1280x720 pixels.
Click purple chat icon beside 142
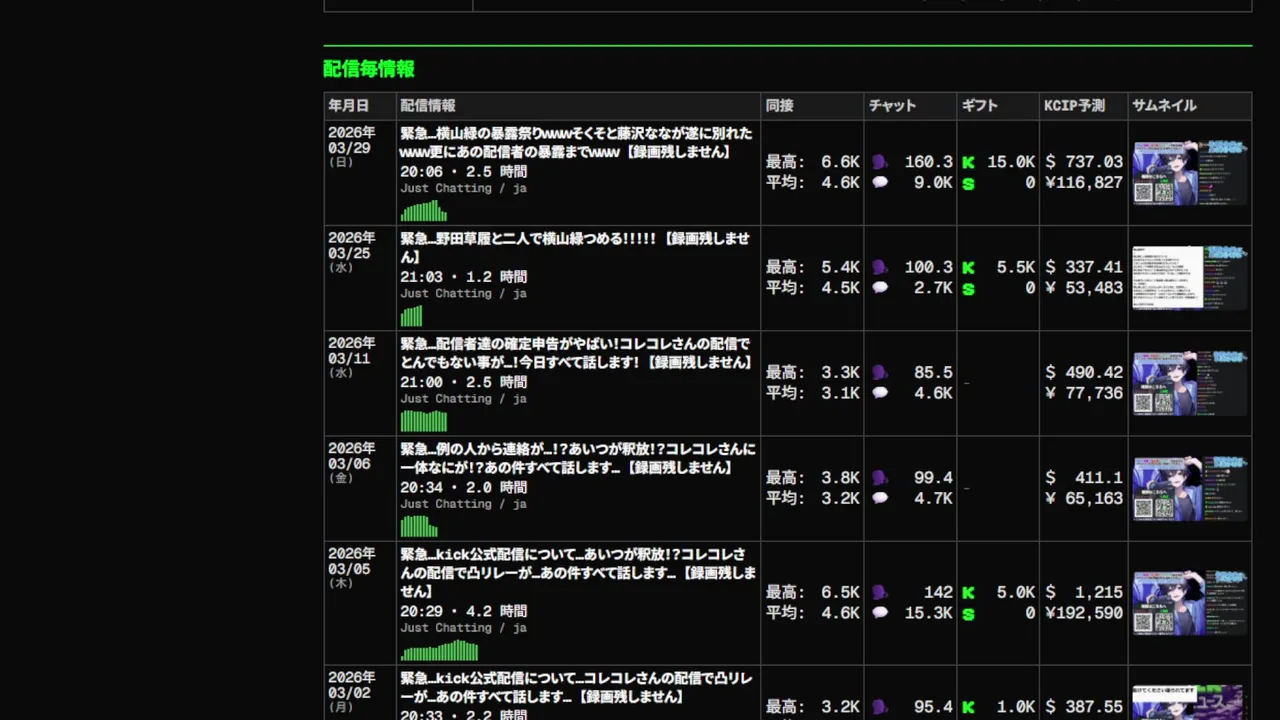click(879, 592)
